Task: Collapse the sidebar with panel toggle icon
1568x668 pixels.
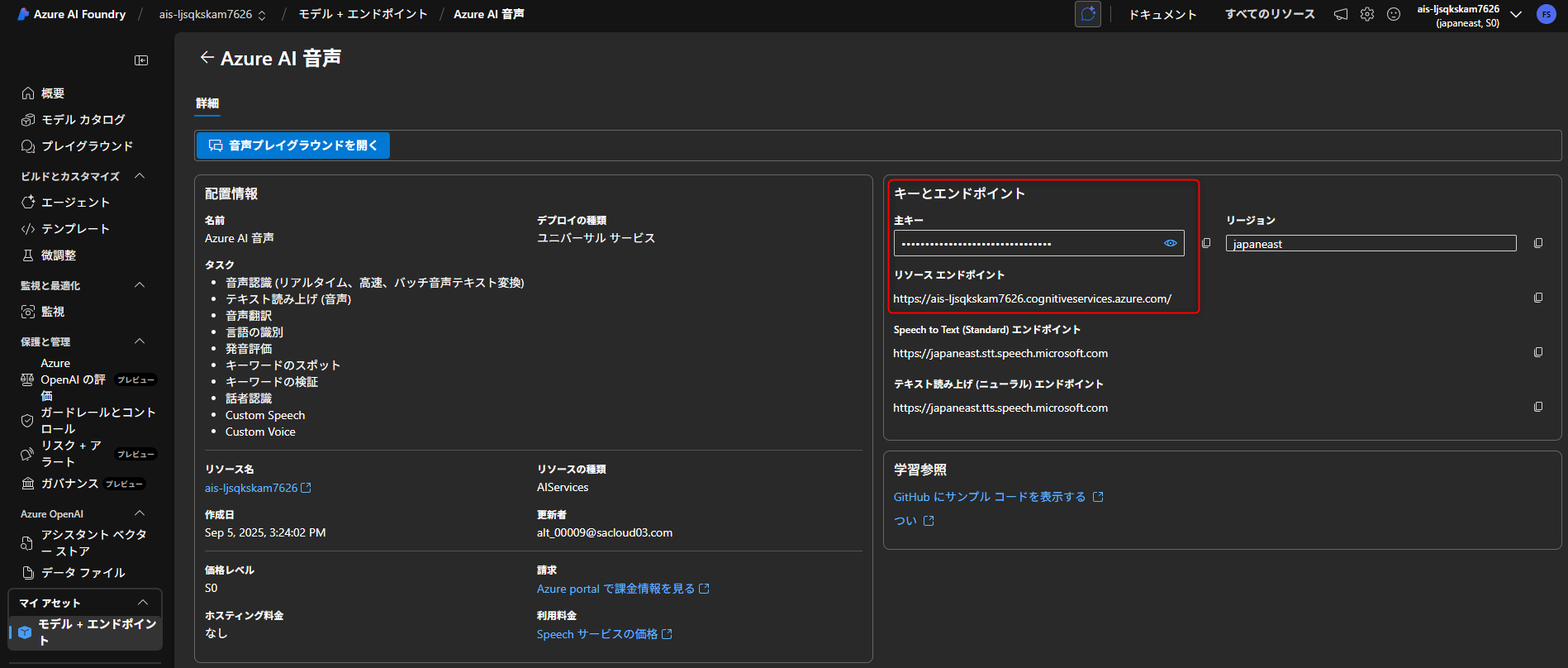Action: (141, 60)
